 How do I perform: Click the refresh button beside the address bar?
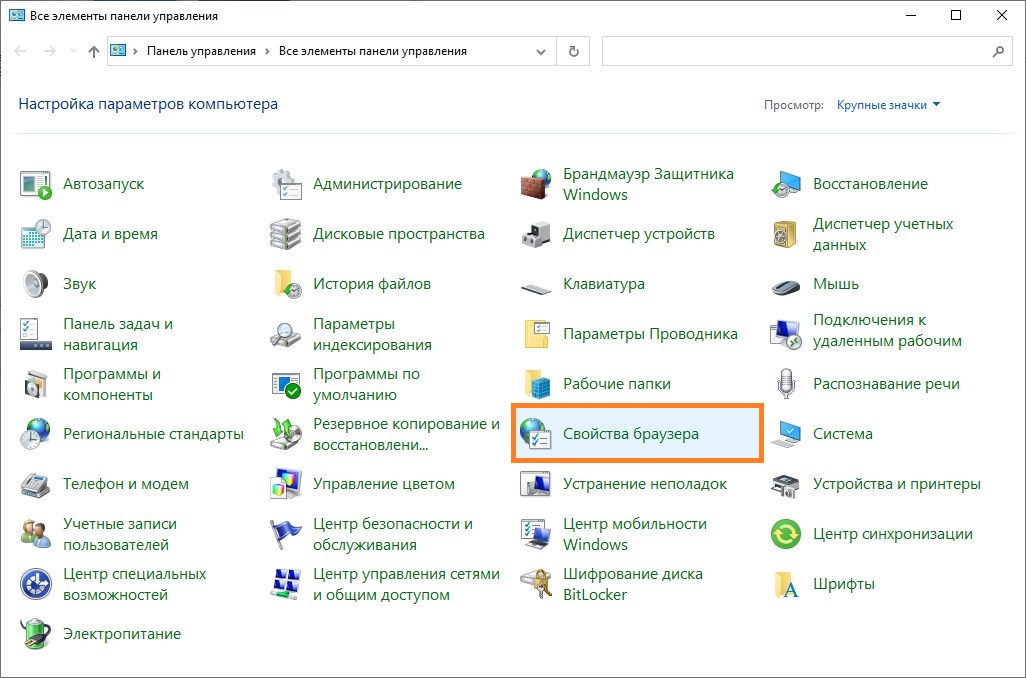click(x=574, y=52)
